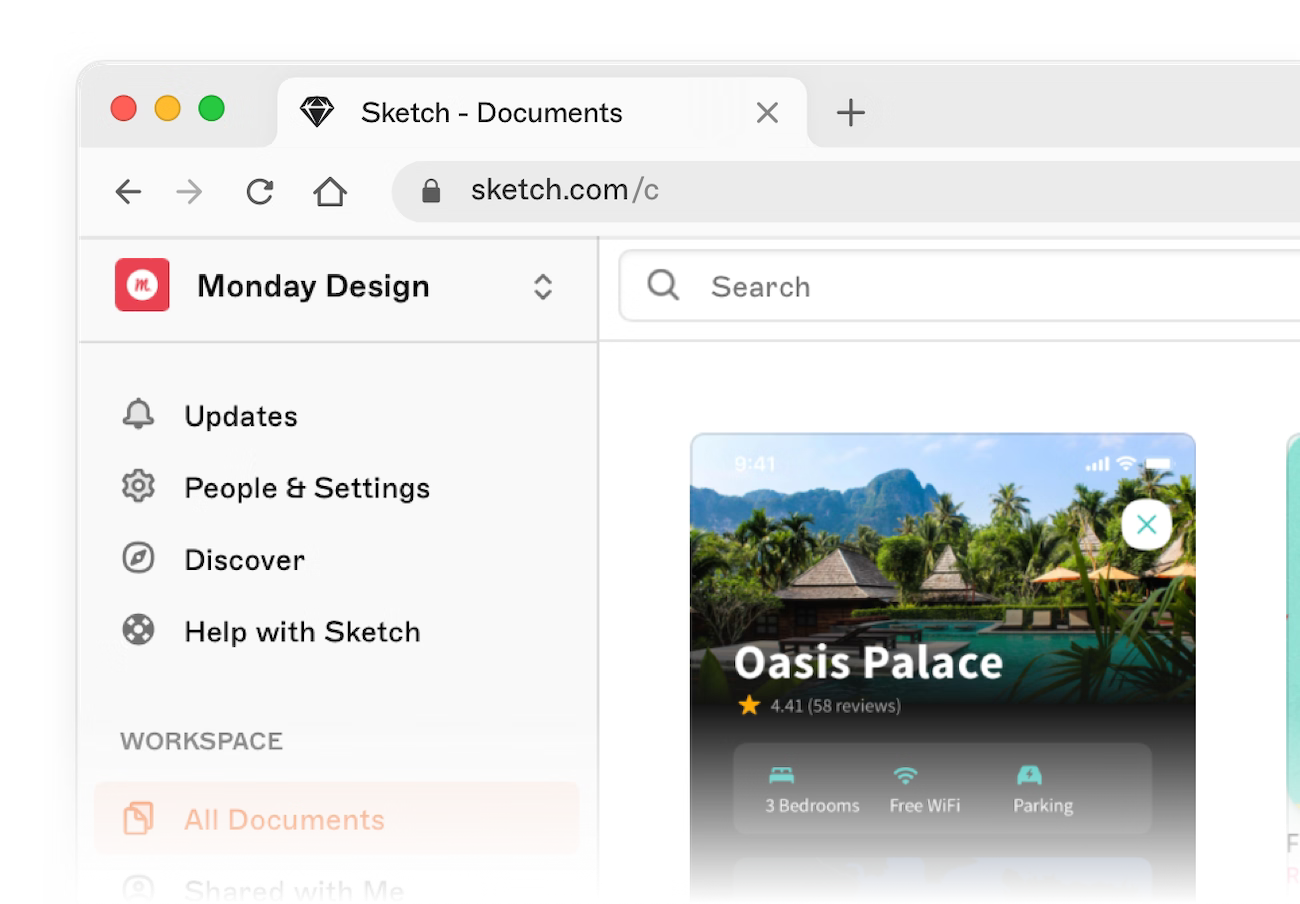Select the Sketch - Documents tab
This screenshot has height=904, width=1300.
coord(541,112)
